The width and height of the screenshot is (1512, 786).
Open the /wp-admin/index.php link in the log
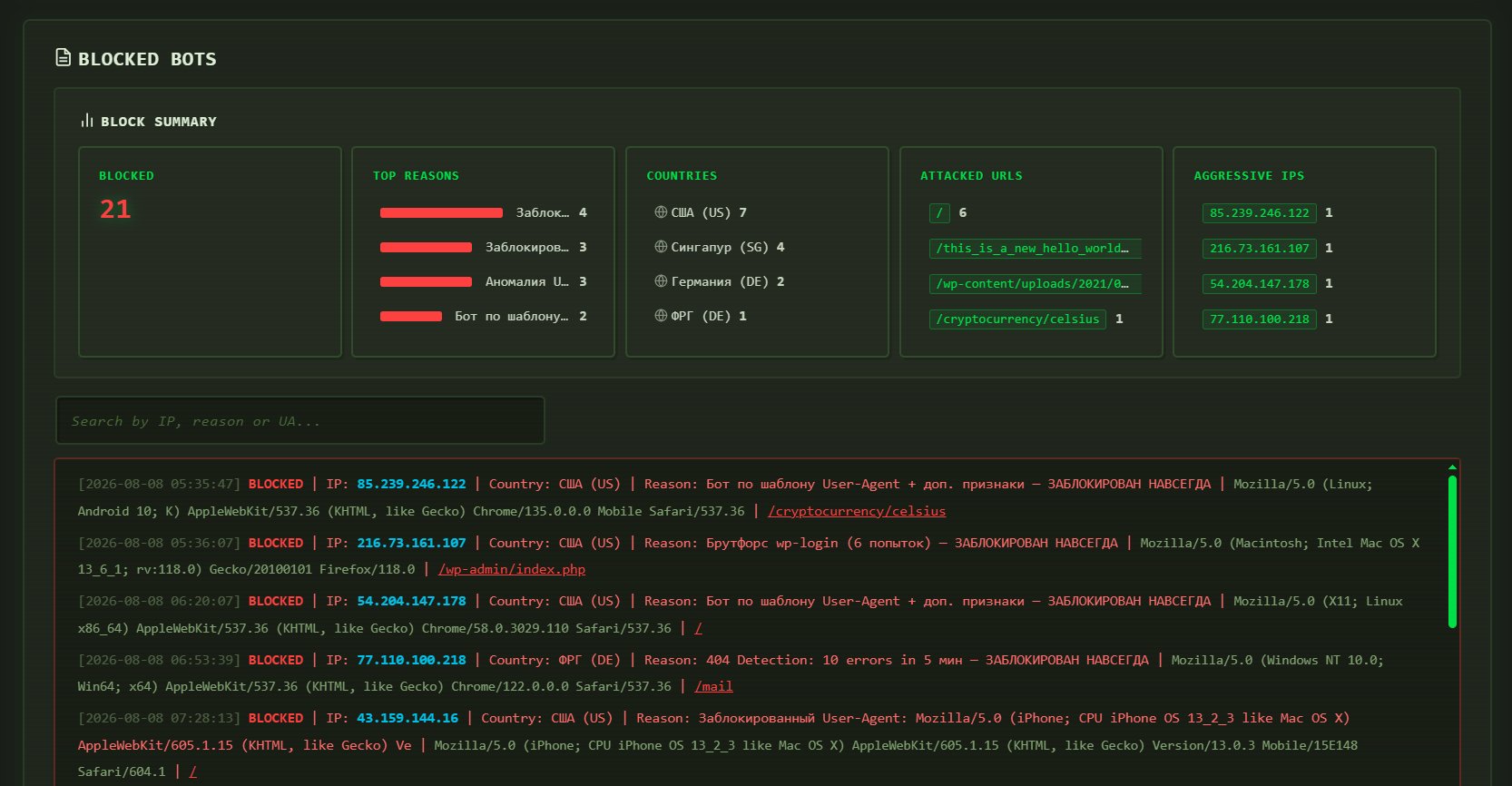point(512,569)
